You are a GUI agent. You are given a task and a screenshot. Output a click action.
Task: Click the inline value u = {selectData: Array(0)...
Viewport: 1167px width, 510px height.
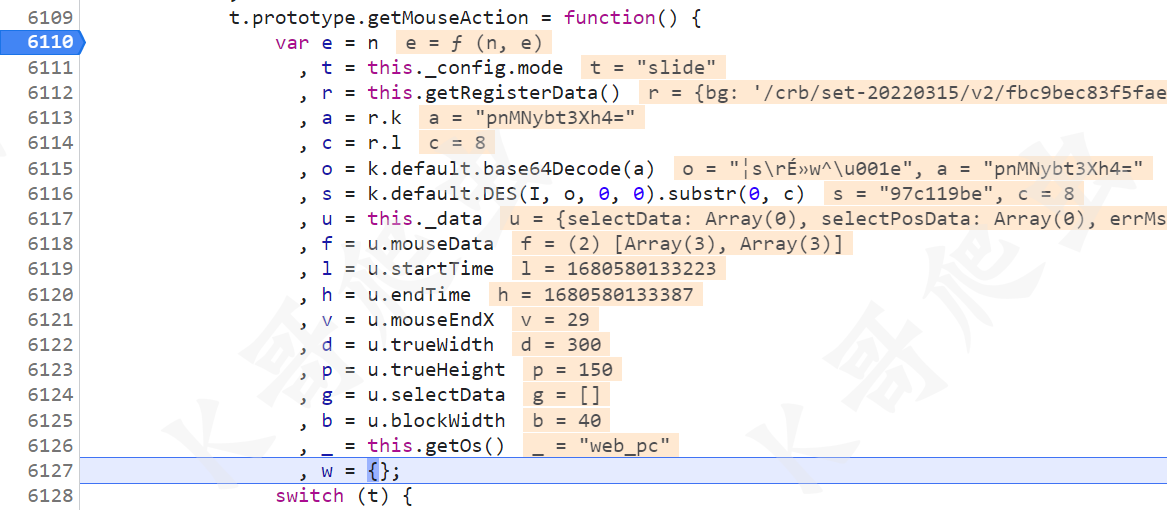pyautogui.click(x=833, y=219)
